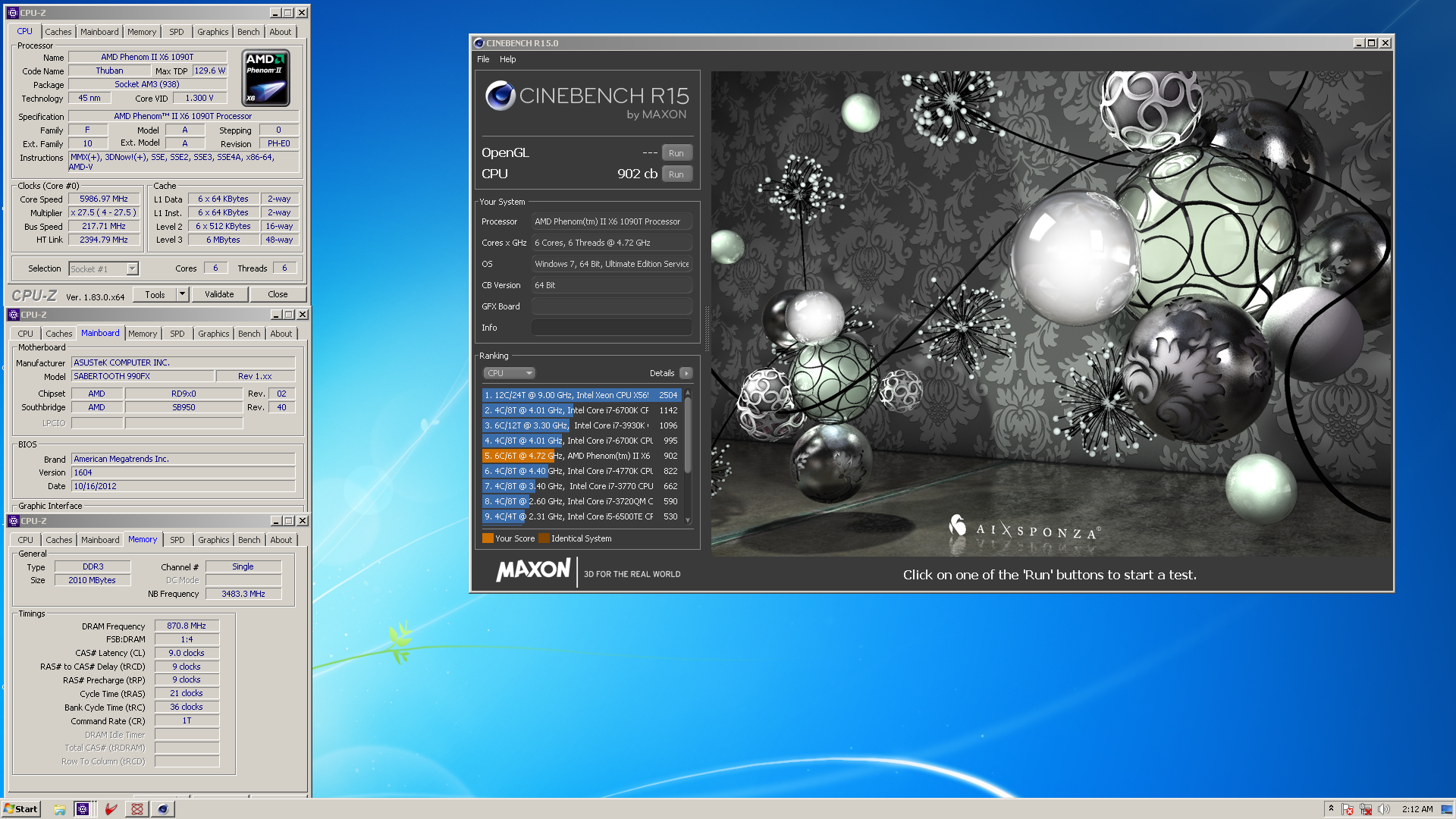Open the Action Center flag tray icon
The width and height of the screenshot is (1456, 819).
click(1348, 809)
